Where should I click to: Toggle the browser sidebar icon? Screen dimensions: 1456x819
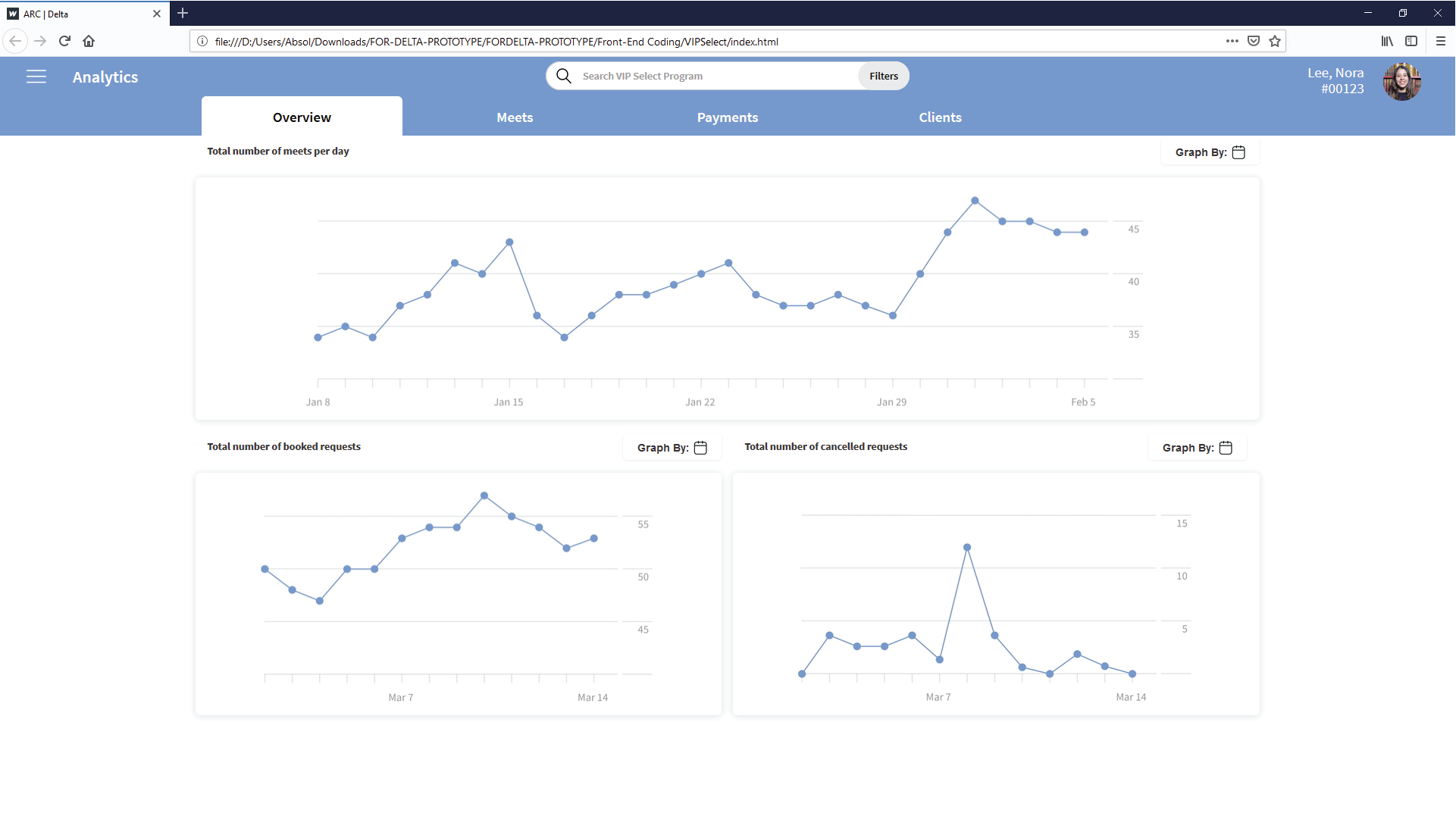click(1411, 41)
